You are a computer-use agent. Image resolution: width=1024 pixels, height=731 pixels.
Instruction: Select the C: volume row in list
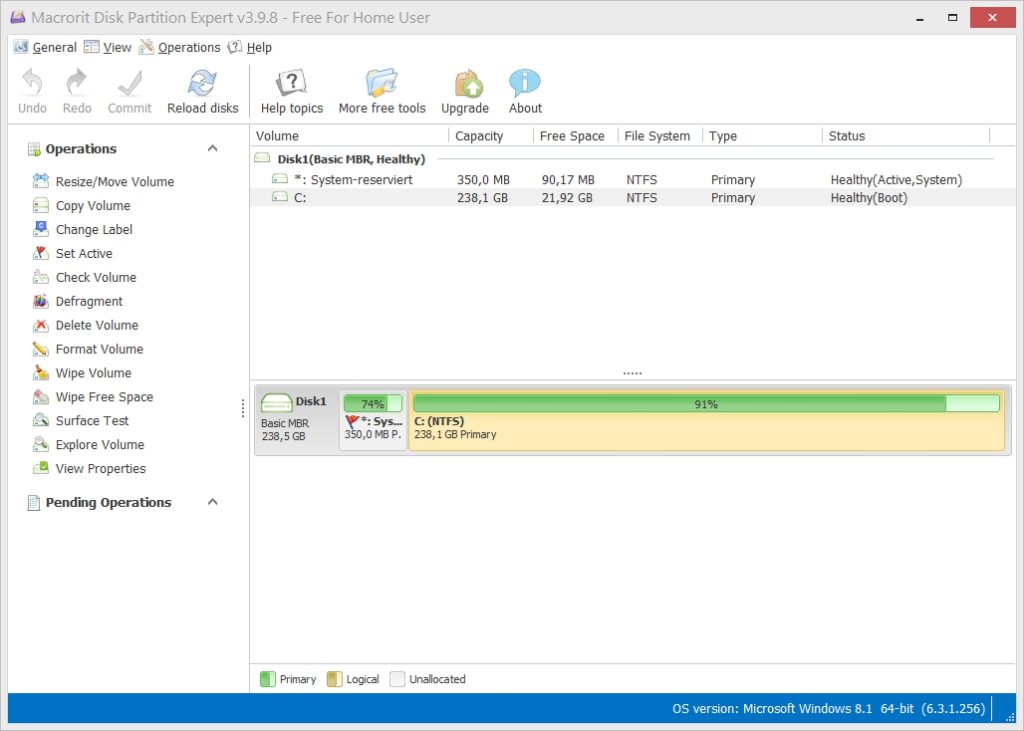[x=300, y=198]
